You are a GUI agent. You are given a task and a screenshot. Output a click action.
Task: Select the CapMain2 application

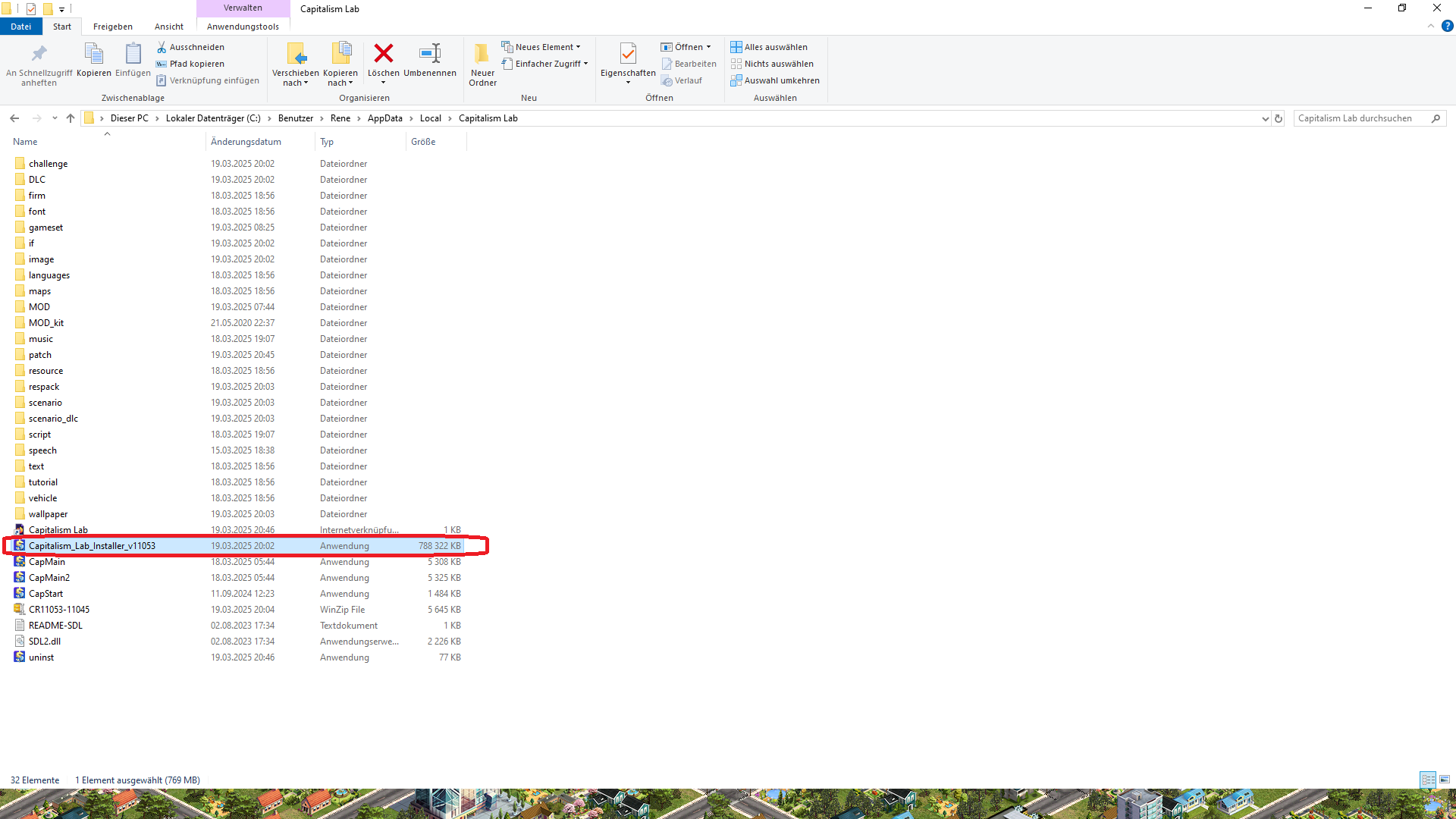click(x=237, y=578)
